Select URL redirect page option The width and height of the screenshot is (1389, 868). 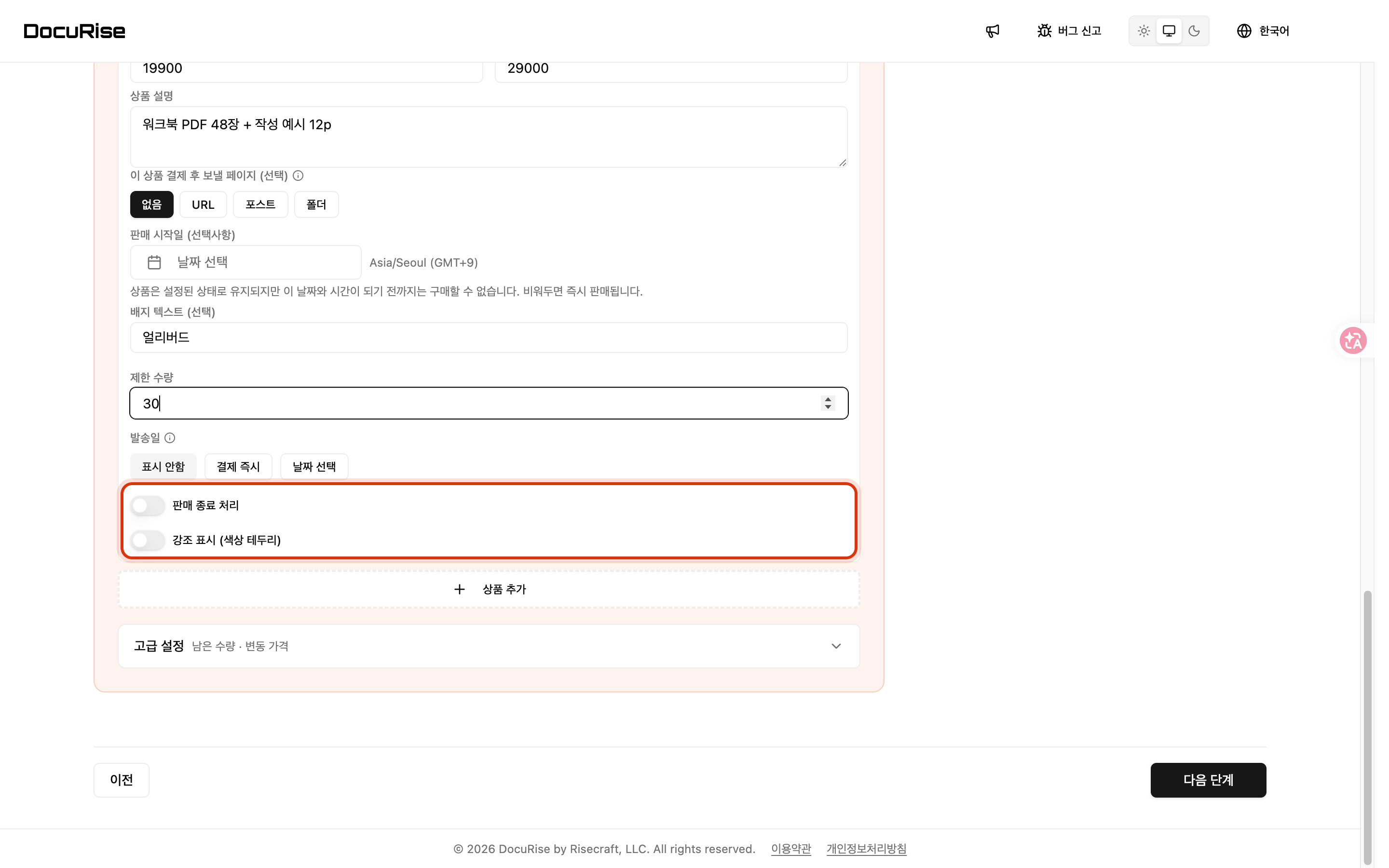[x=203, y=205]
